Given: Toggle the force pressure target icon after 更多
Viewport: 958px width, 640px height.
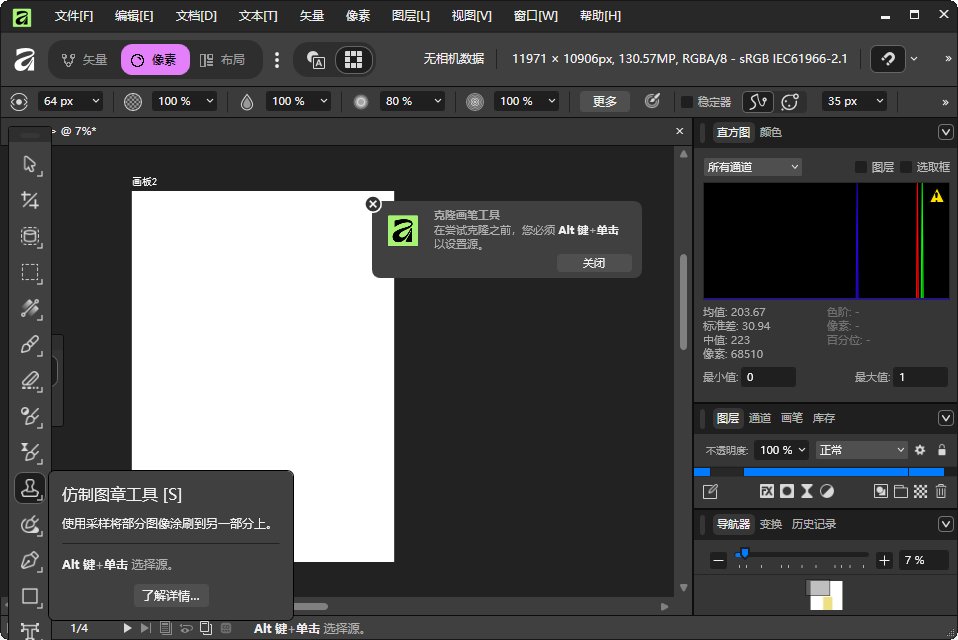Looking at the screenshot, I should point(653,101).
